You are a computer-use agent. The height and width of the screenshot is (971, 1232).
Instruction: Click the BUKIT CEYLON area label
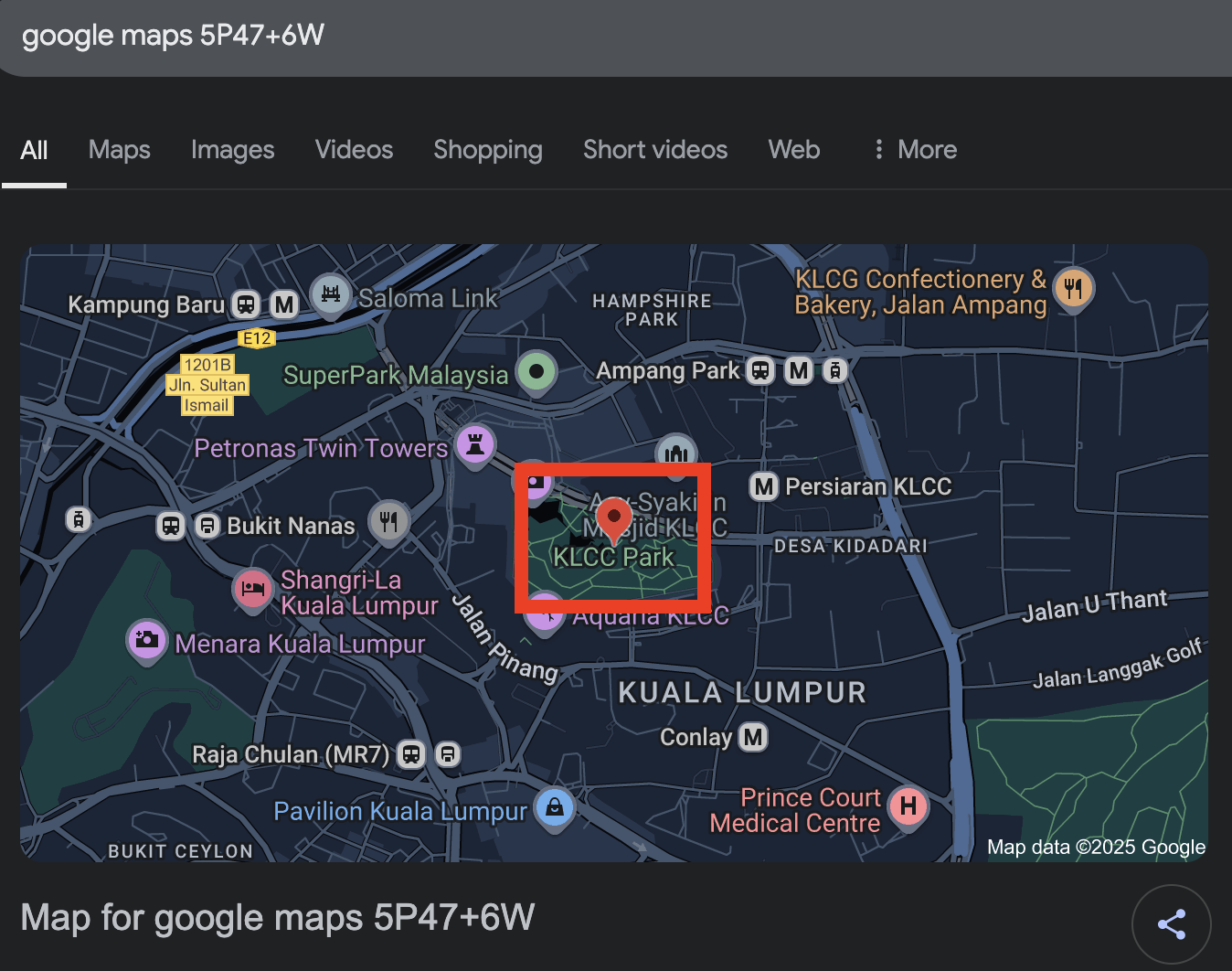180,851
